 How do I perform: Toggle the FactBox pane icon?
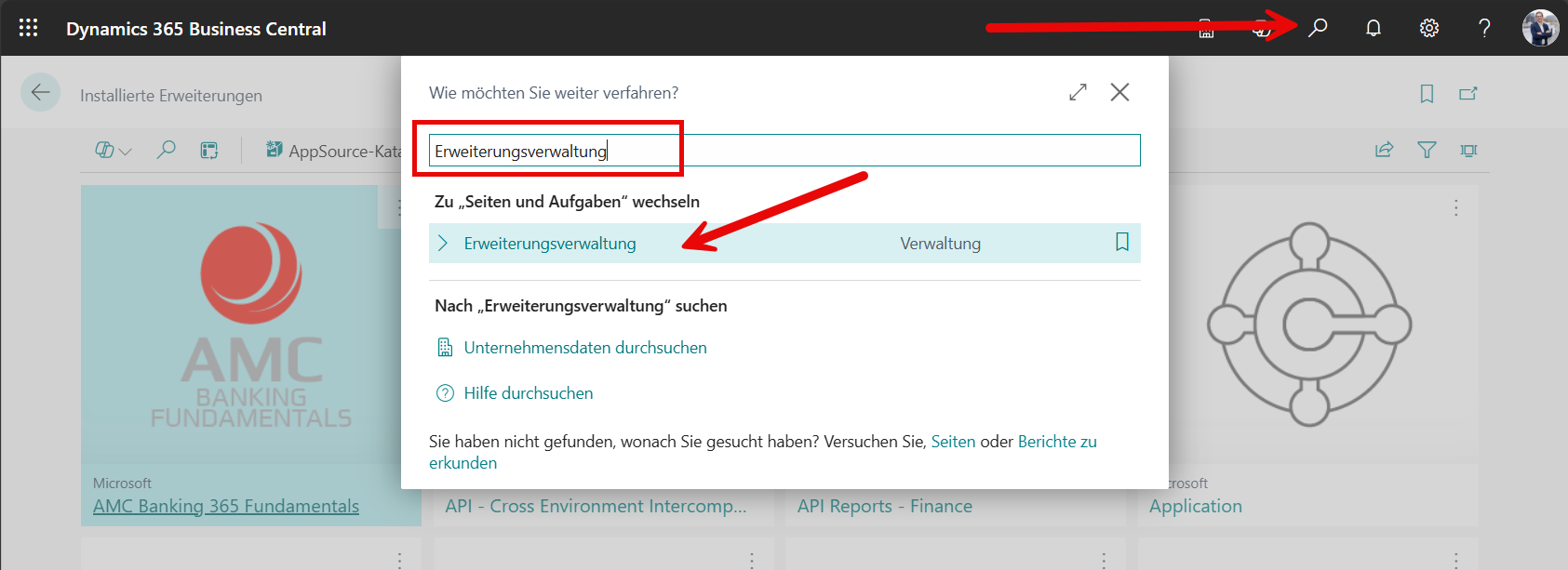click(1468, 150)
